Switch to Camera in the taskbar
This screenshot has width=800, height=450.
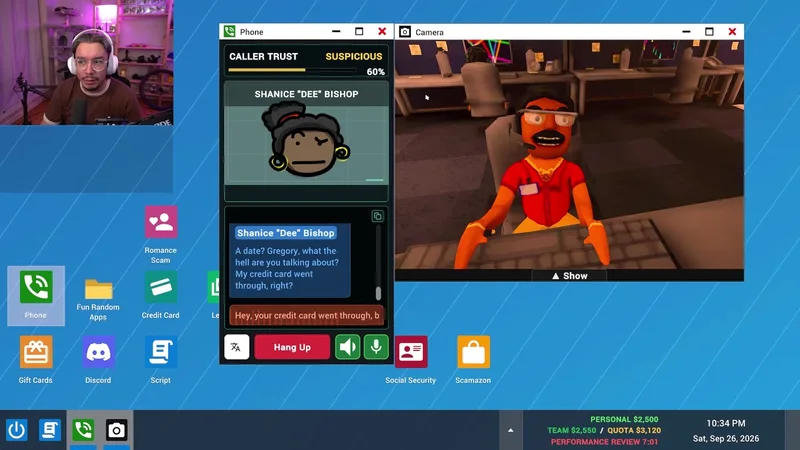[116, 430]
